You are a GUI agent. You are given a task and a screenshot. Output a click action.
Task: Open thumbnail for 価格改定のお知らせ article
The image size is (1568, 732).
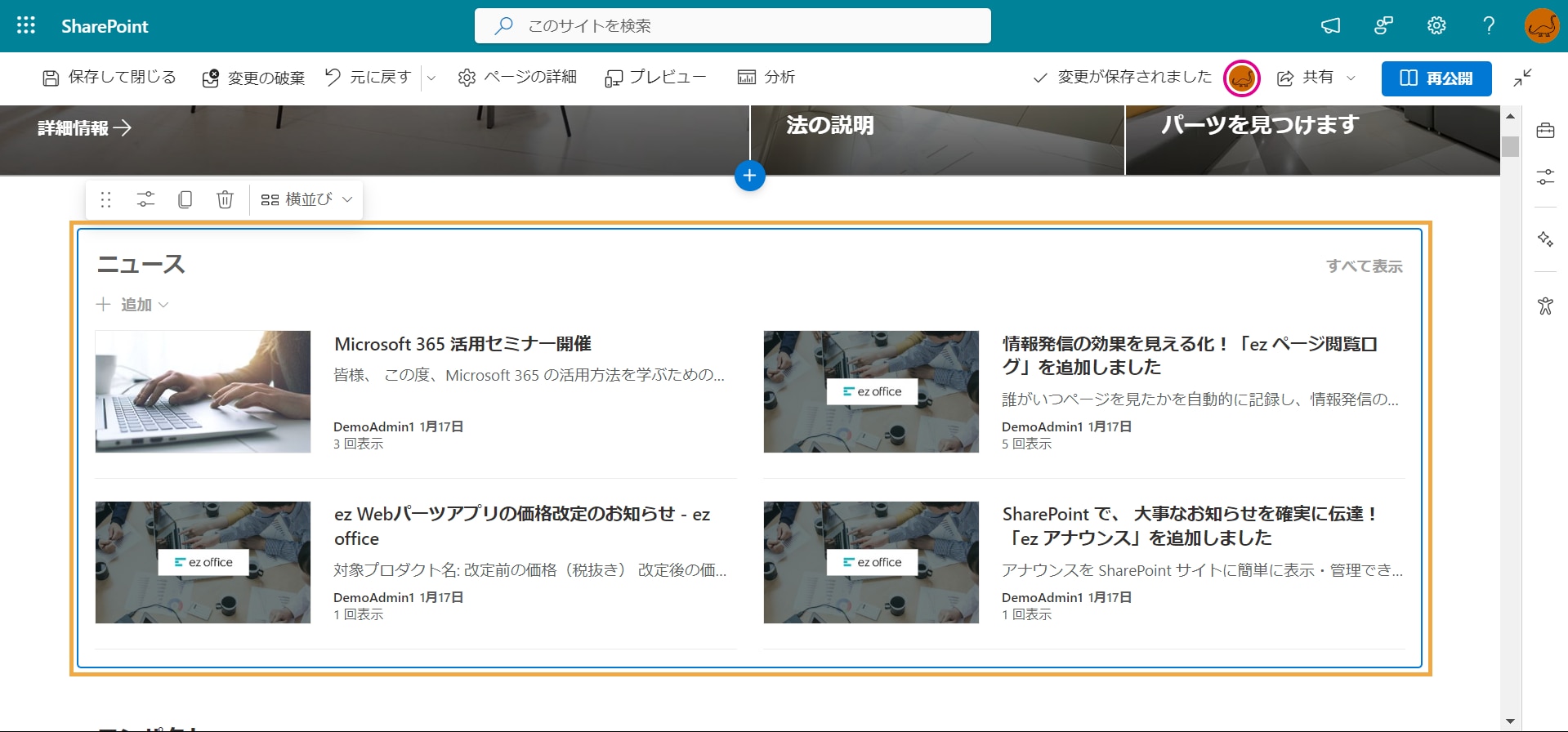(203, 562)
